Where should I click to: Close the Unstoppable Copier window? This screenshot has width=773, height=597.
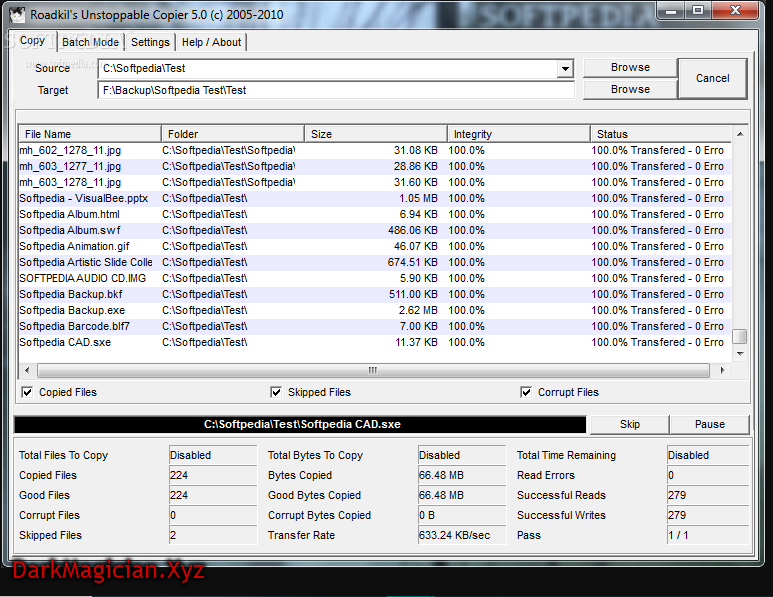[735, 10]
